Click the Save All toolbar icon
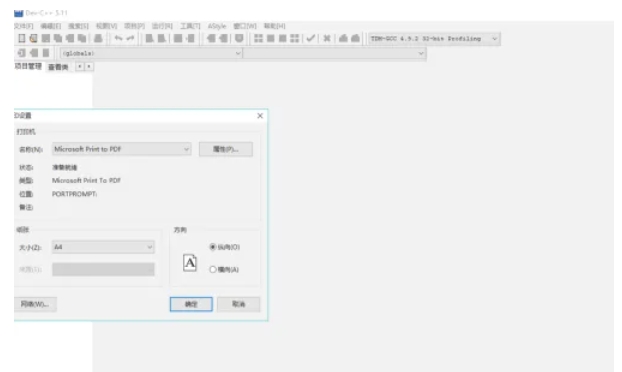Screen dimensions: 622x372 (x=58, y=38)
